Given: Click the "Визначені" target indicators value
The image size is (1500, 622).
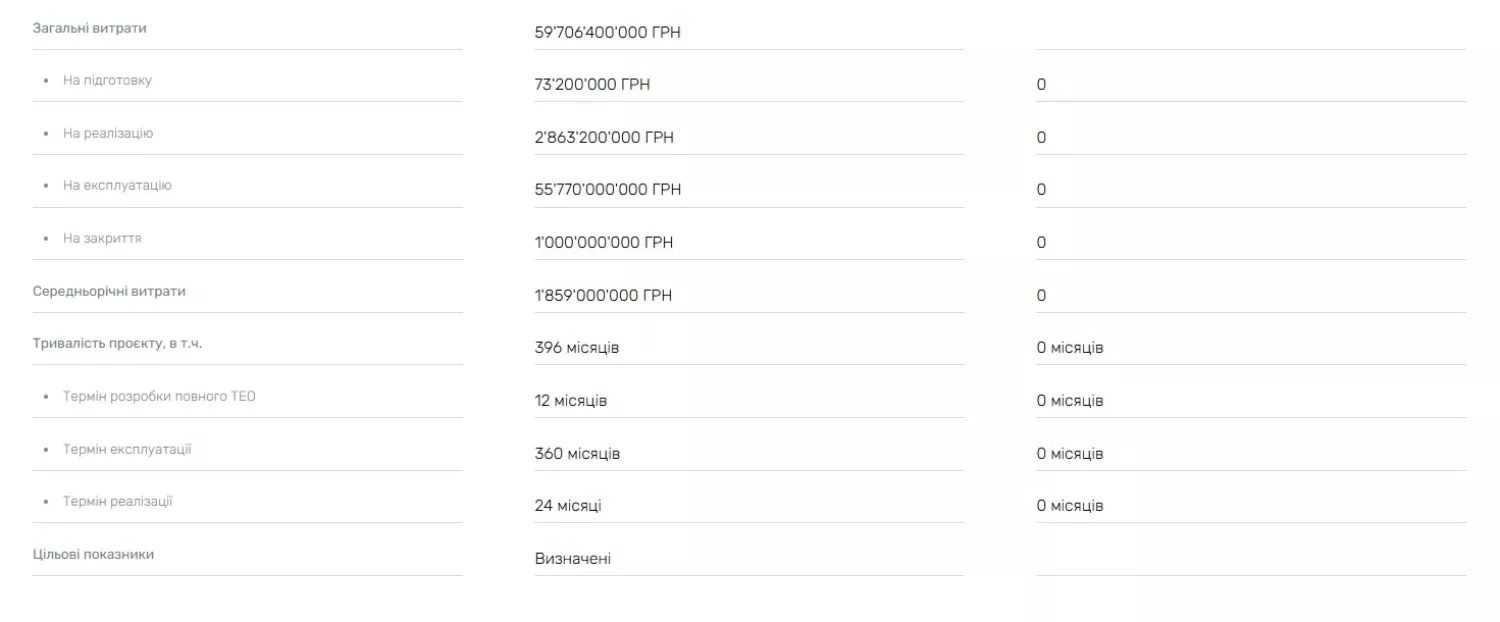Looking at the screenshot, I should [x=573, y=559].
